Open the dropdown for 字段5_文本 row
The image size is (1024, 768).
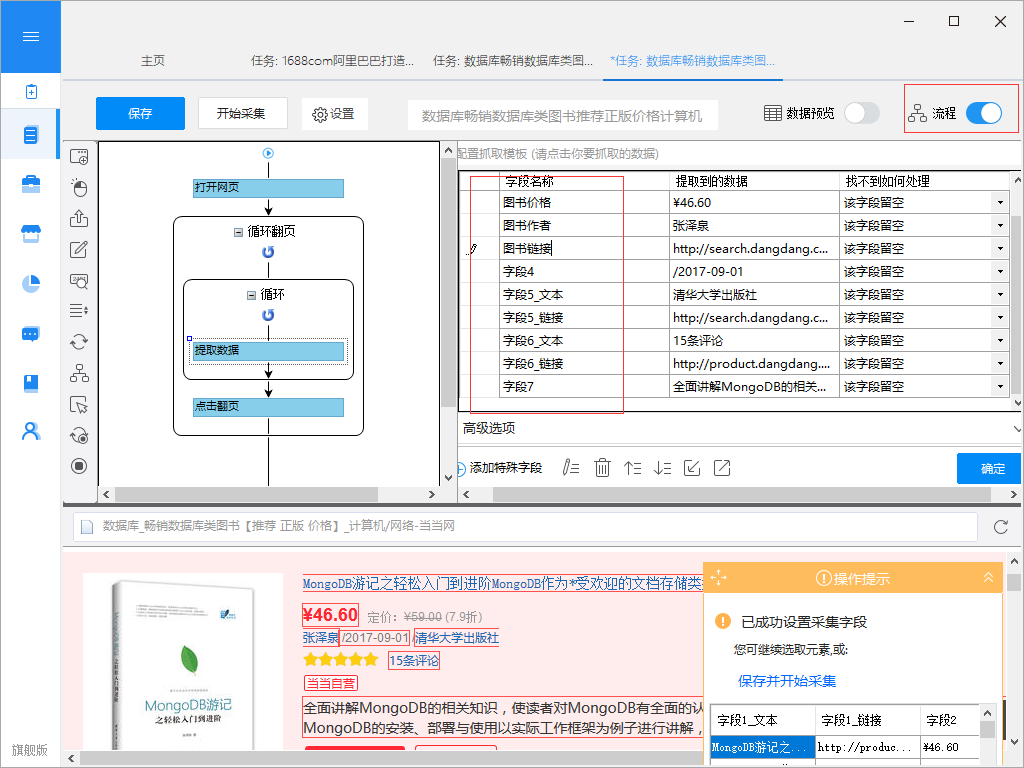click(x=1000, y=295)
